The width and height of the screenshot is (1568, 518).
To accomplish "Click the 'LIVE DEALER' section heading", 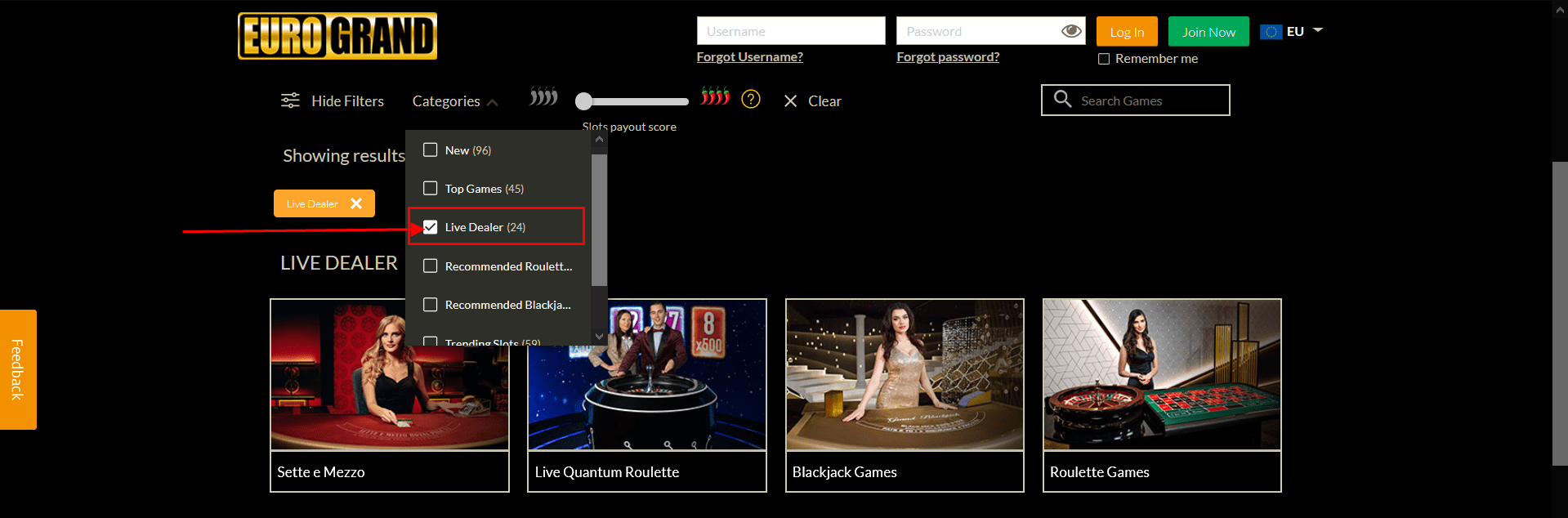I will coord(339,263).
